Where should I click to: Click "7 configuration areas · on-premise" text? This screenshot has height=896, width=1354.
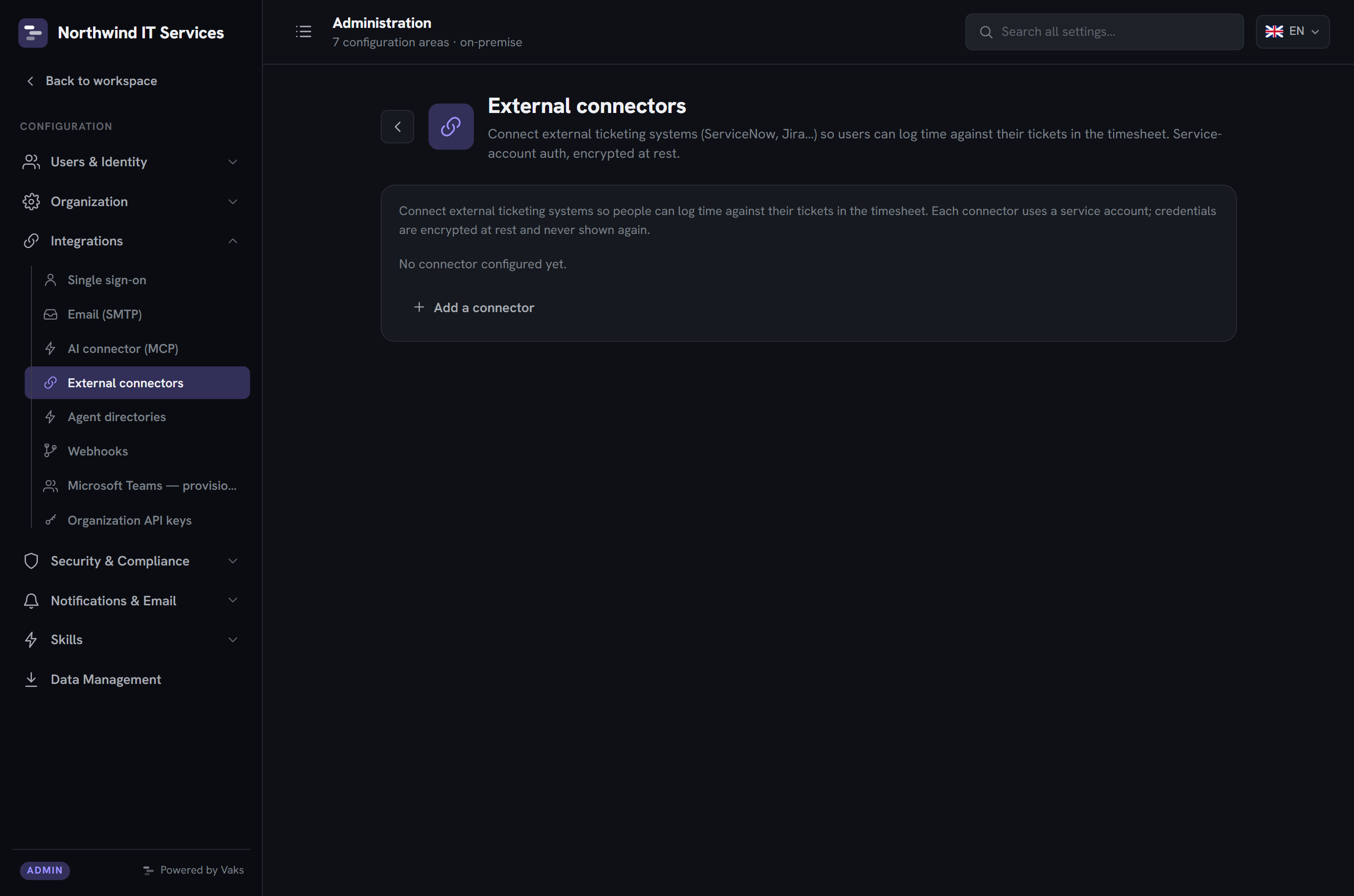pyautogui.click(x=427, y=42)
